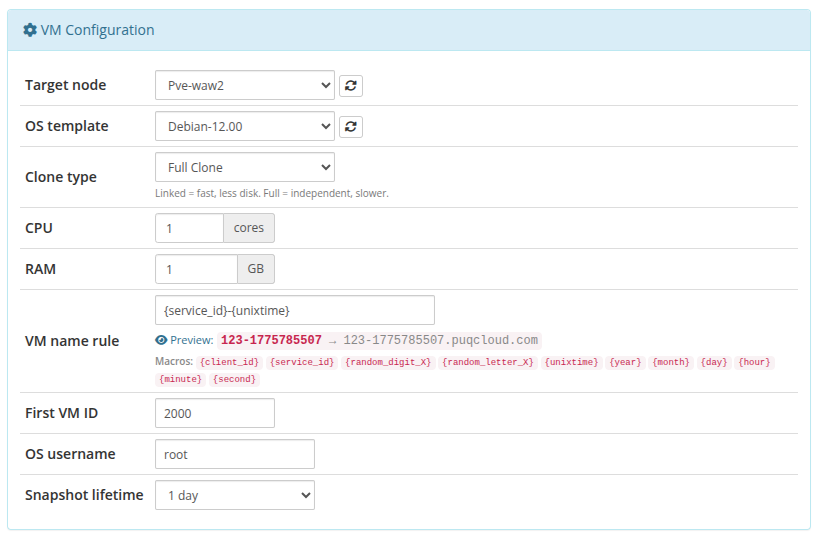822x539 pixels.
Task: Click the VM name rule input
Action: 295,310
